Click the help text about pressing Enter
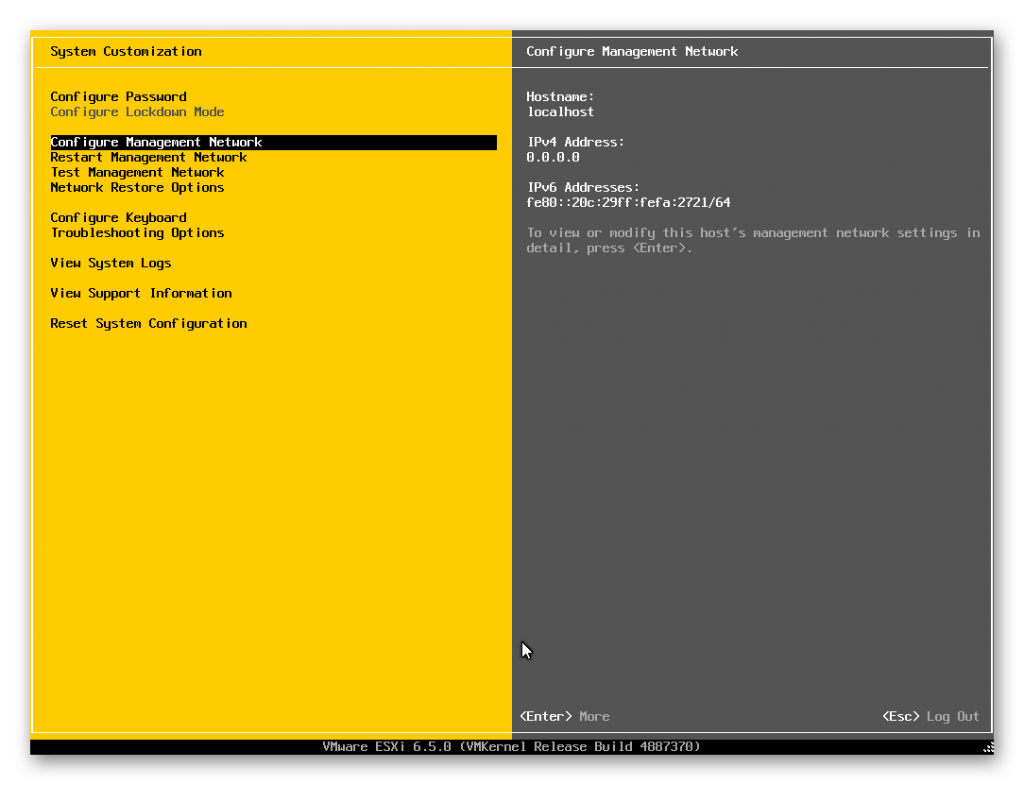Screen dimensions: 1024x785 pyautogui.click(x=753, y=240)
